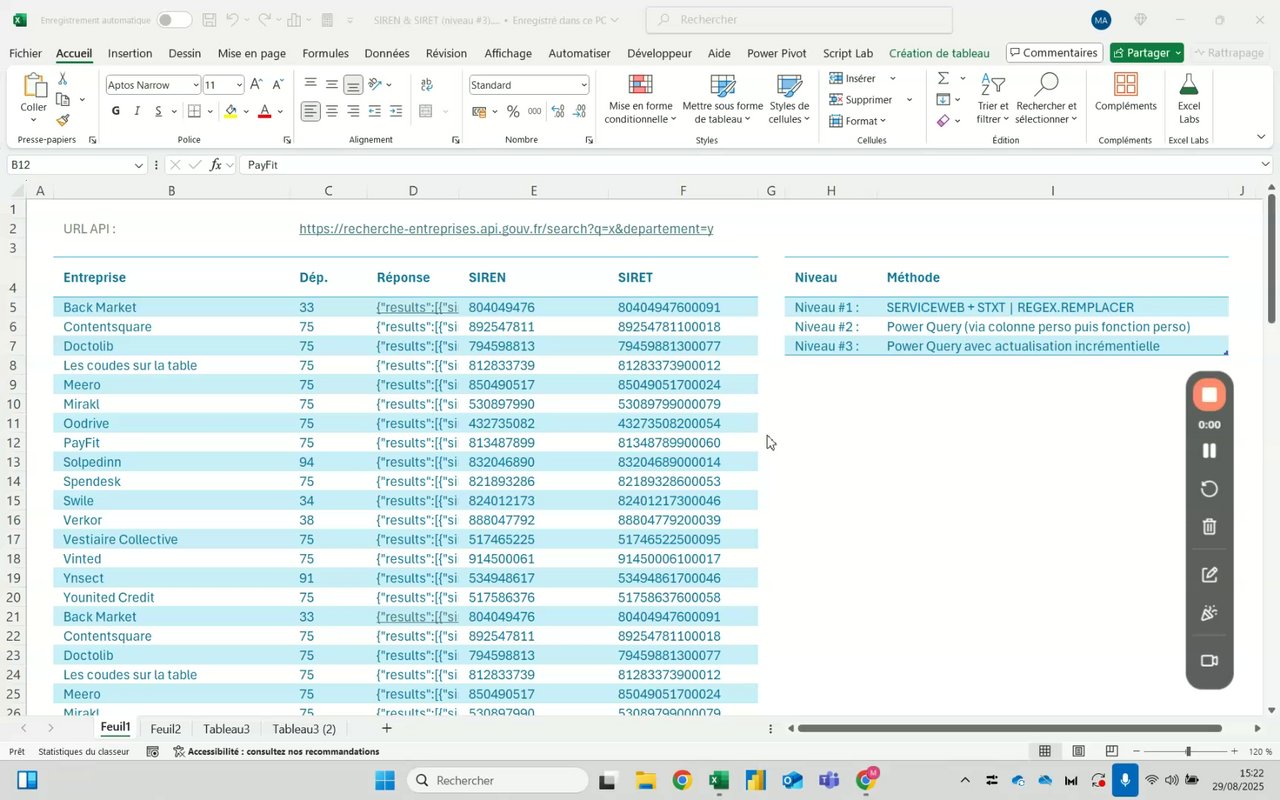The width and height of the screenshot is (1280, 800).
Task: Switch to Normal view in status bar
Action: point(1045,751)
